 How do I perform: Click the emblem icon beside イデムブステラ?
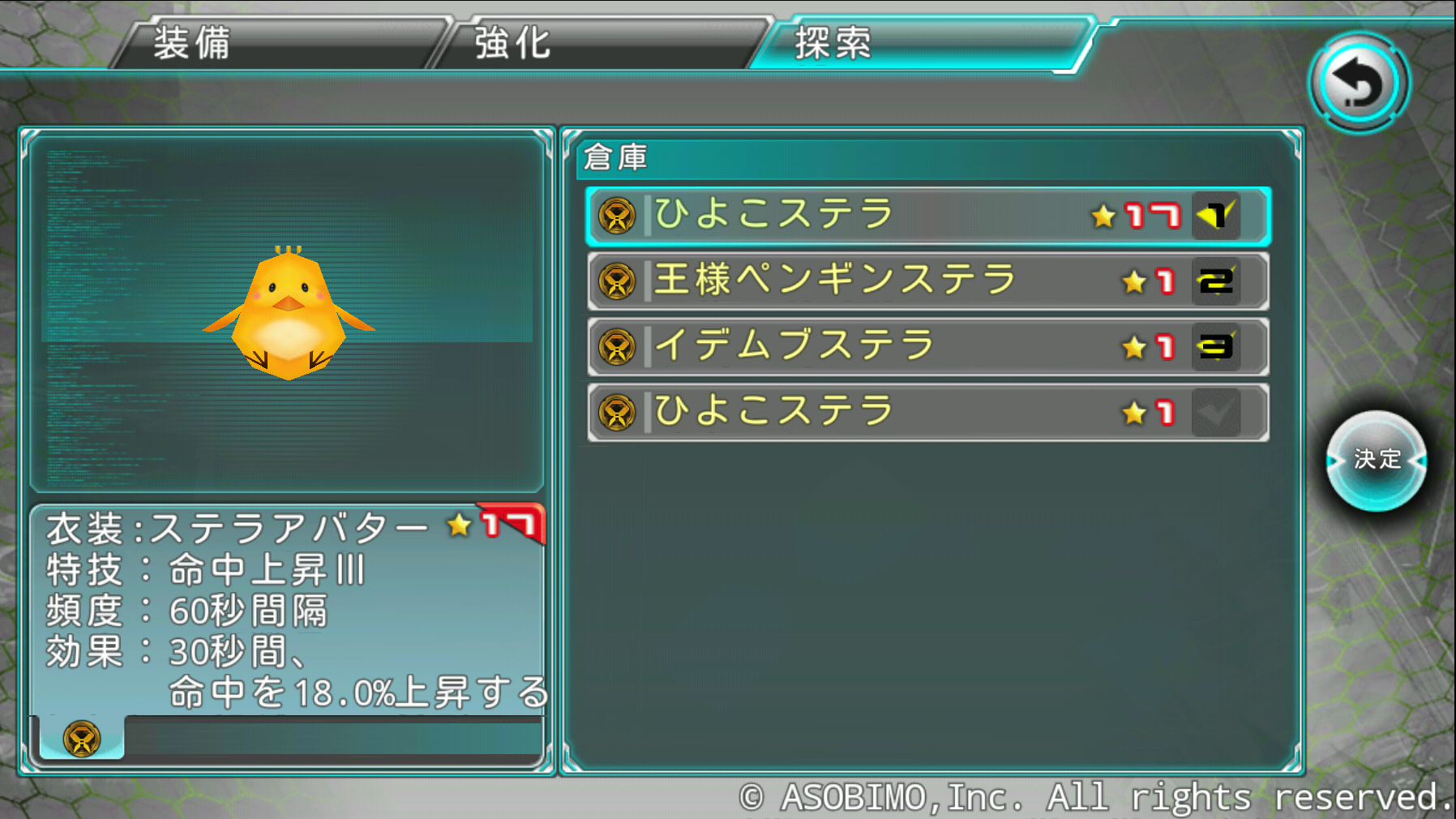tap(617, 347)
